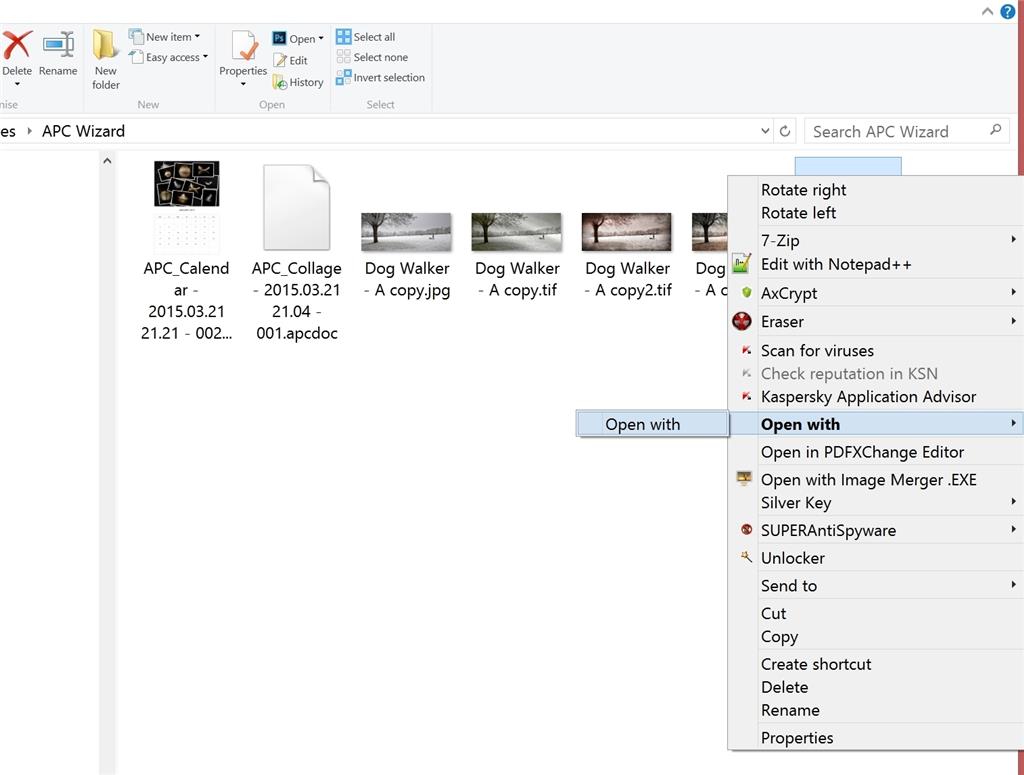Click the Unlocker wand icon
The image size is (1024, 775).
click(746, 557)
